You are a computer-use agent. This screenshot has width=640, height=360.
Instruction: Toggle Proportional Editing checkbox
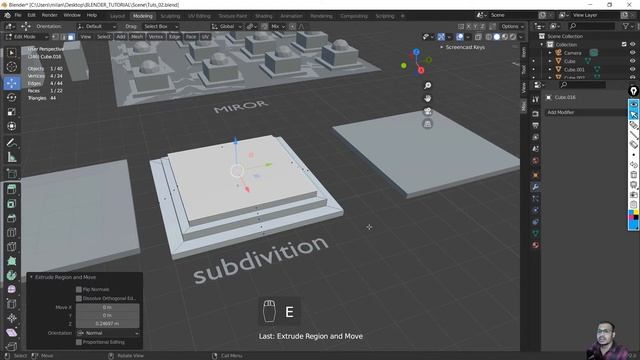pyautogui.click(x=79, y=342)
